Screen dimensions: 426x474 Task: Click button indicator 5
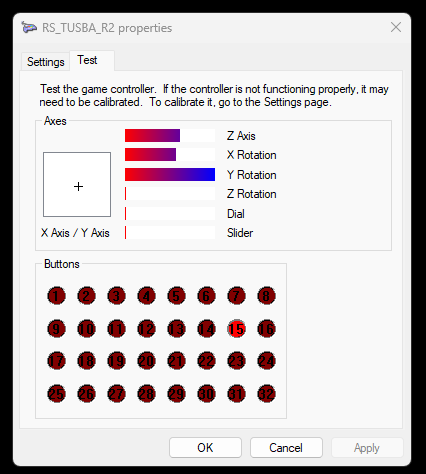coord(176,296)
